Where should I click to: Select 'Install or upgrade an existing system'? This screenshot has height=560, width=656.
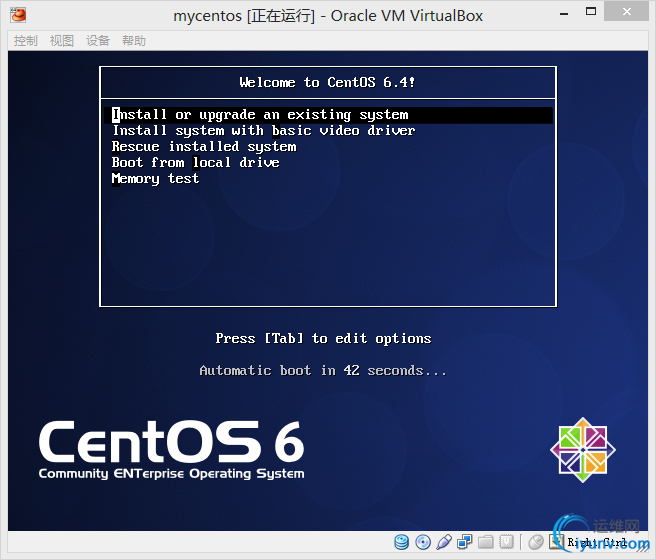click(328, 115)
